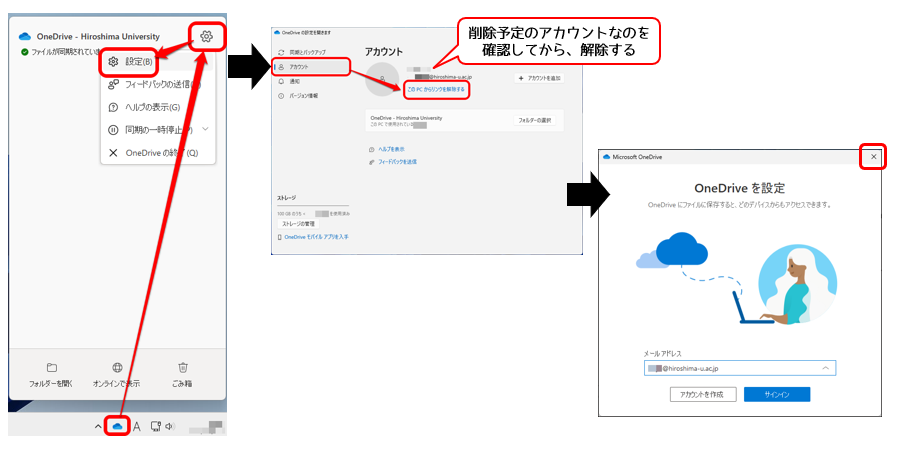
Task: Click the storage usage bar in settings
Action: (x=312, y=205)
